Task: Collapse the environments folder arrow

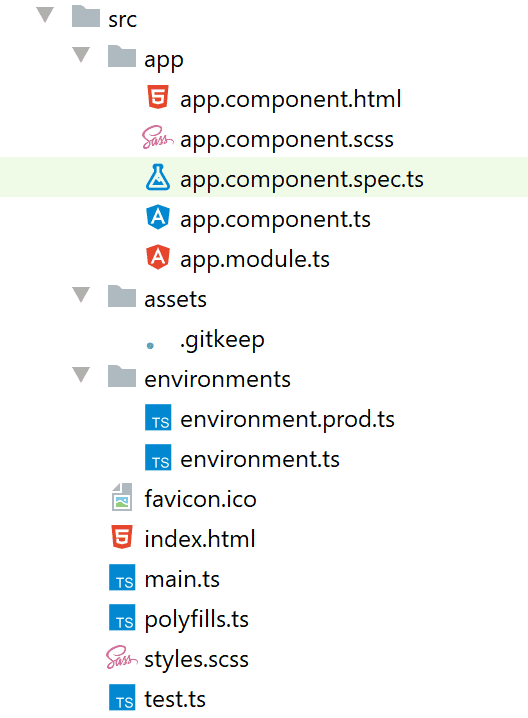Action: 81,375
